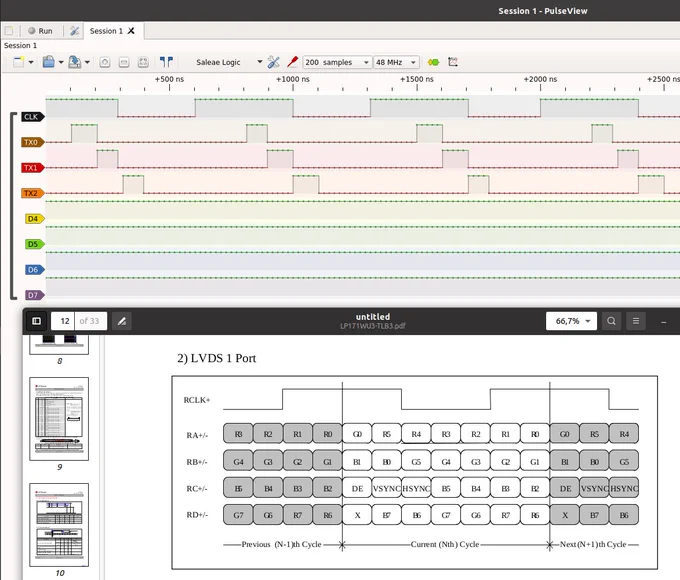Open the Saleae Logic device dropdown

click(x=229, y=62)
